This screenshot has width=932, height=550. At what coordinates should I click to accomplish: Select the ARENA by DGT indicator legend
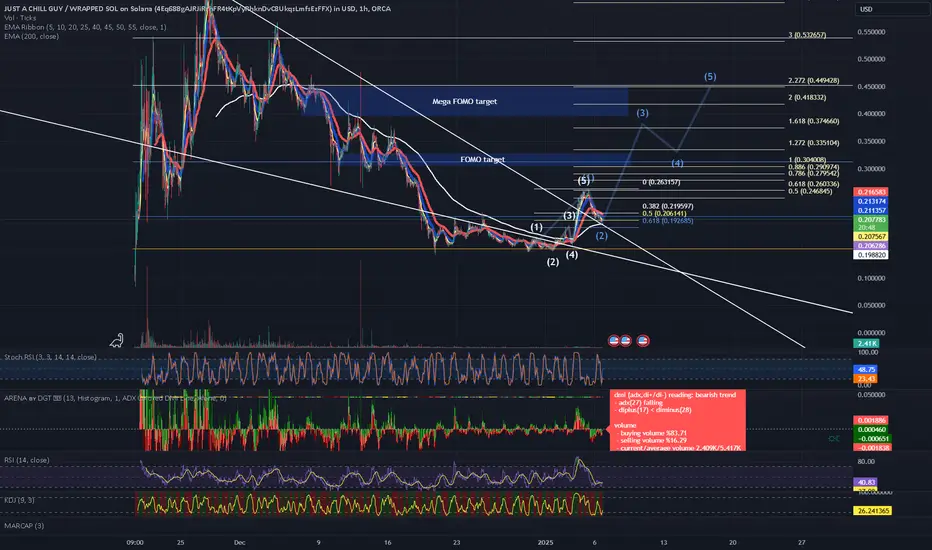point(115,398)
